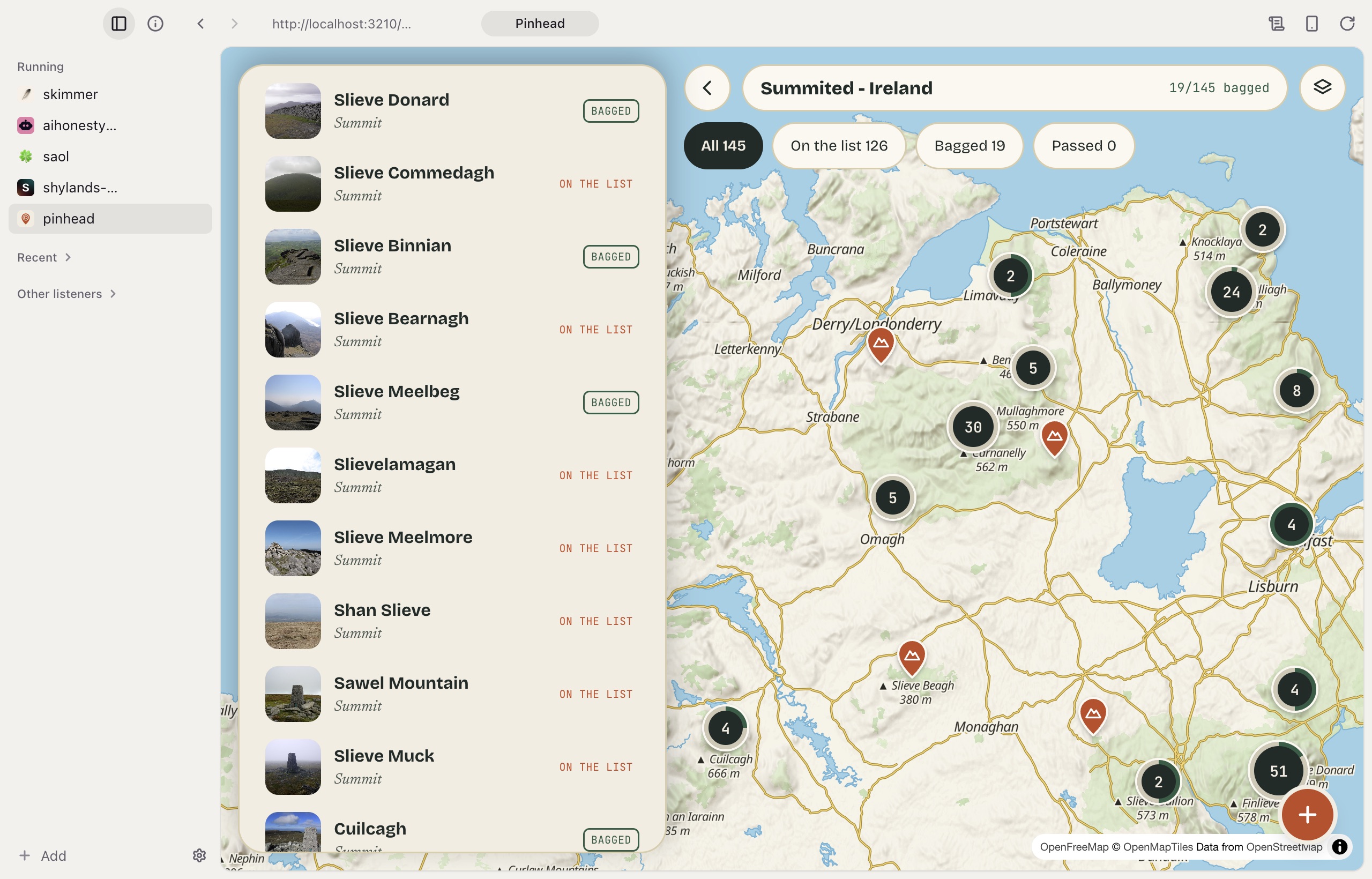
Task: Open settings gear in sidebar
Action: click(x=199, y=855)
